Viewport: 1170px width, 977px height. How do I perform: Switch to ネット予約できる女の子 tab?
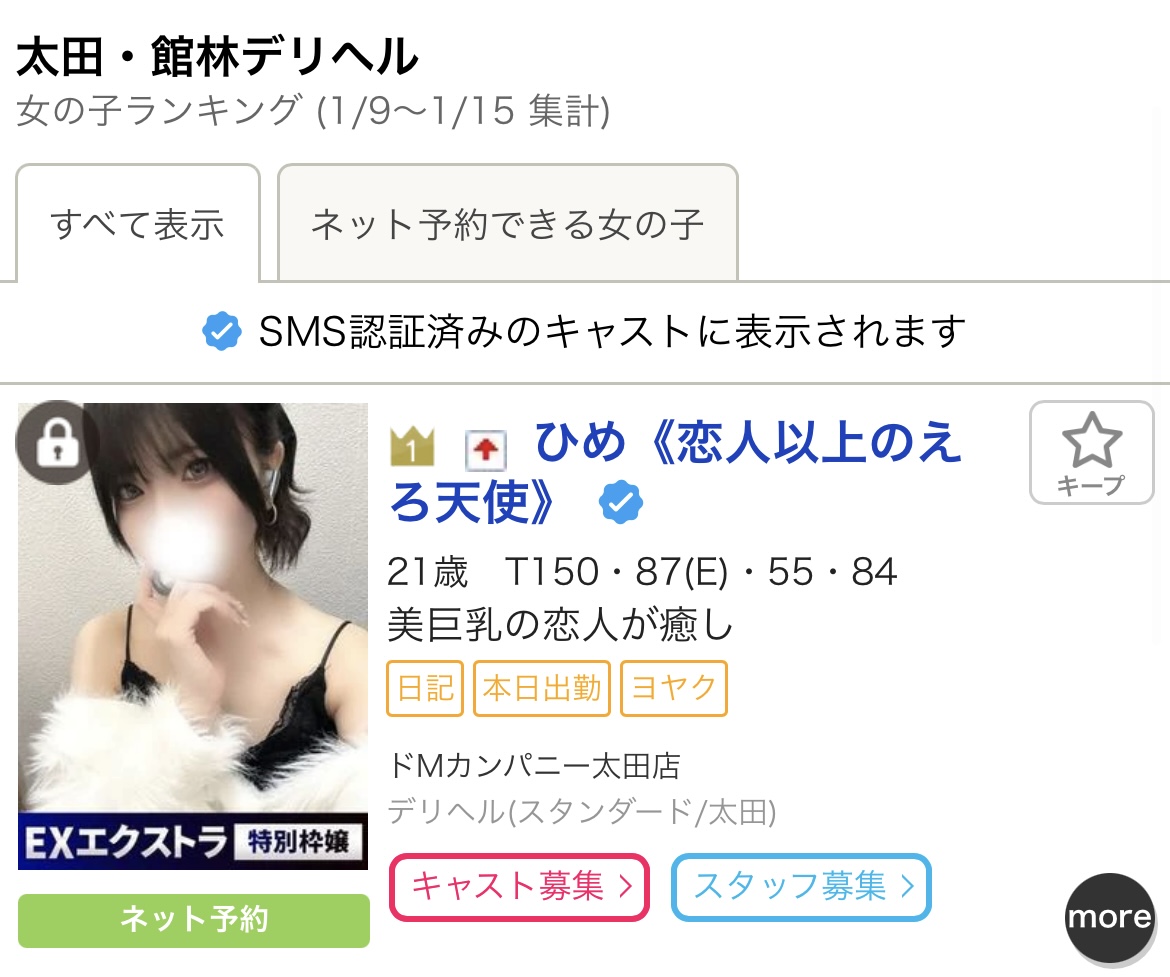point(507,224)
